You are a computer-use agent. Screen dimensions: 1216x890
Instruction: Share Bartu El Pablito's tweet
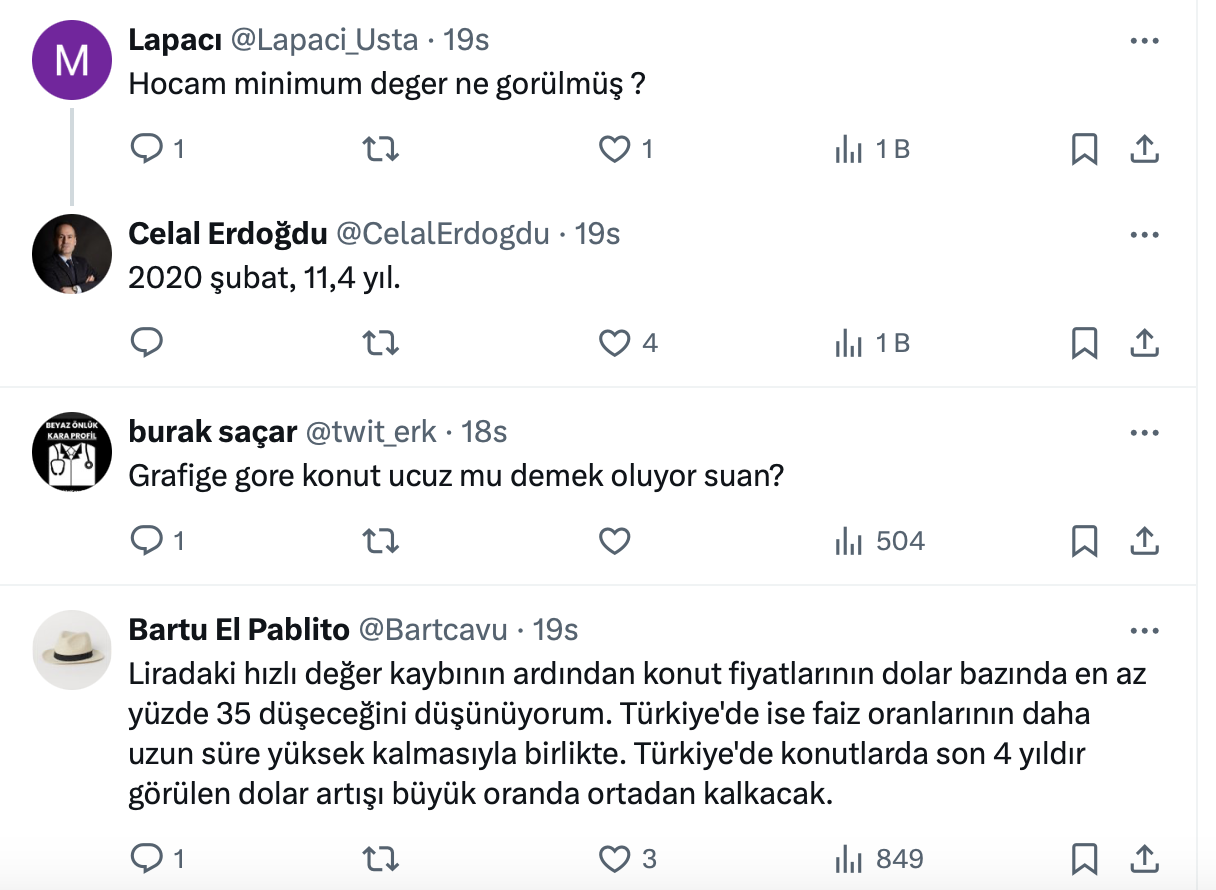pos(1143,859)
